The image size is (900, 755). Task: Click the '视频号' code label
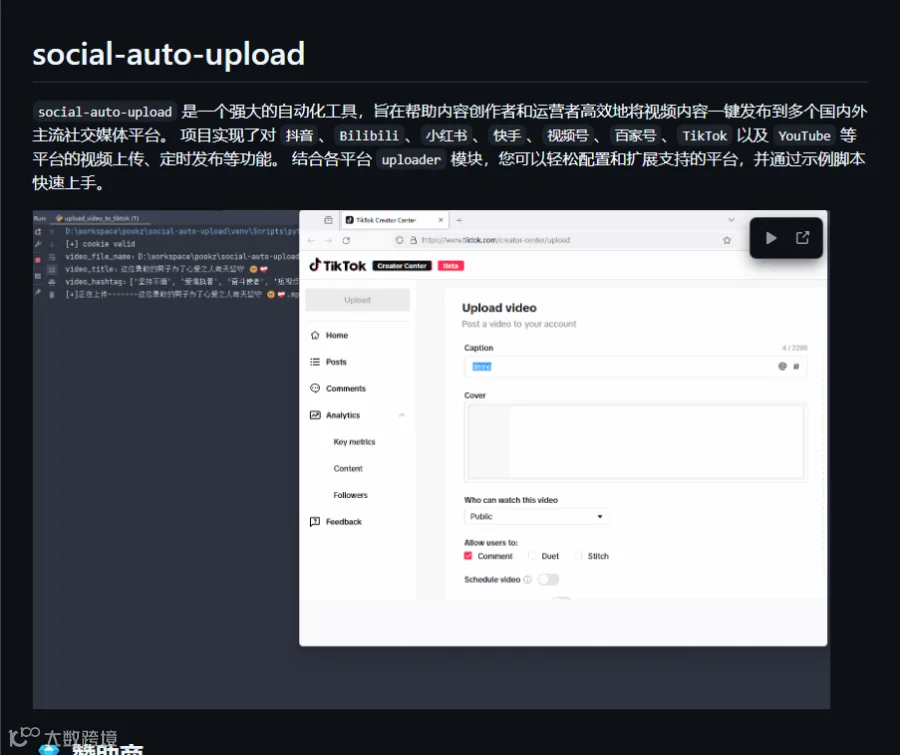pos(568,135)
